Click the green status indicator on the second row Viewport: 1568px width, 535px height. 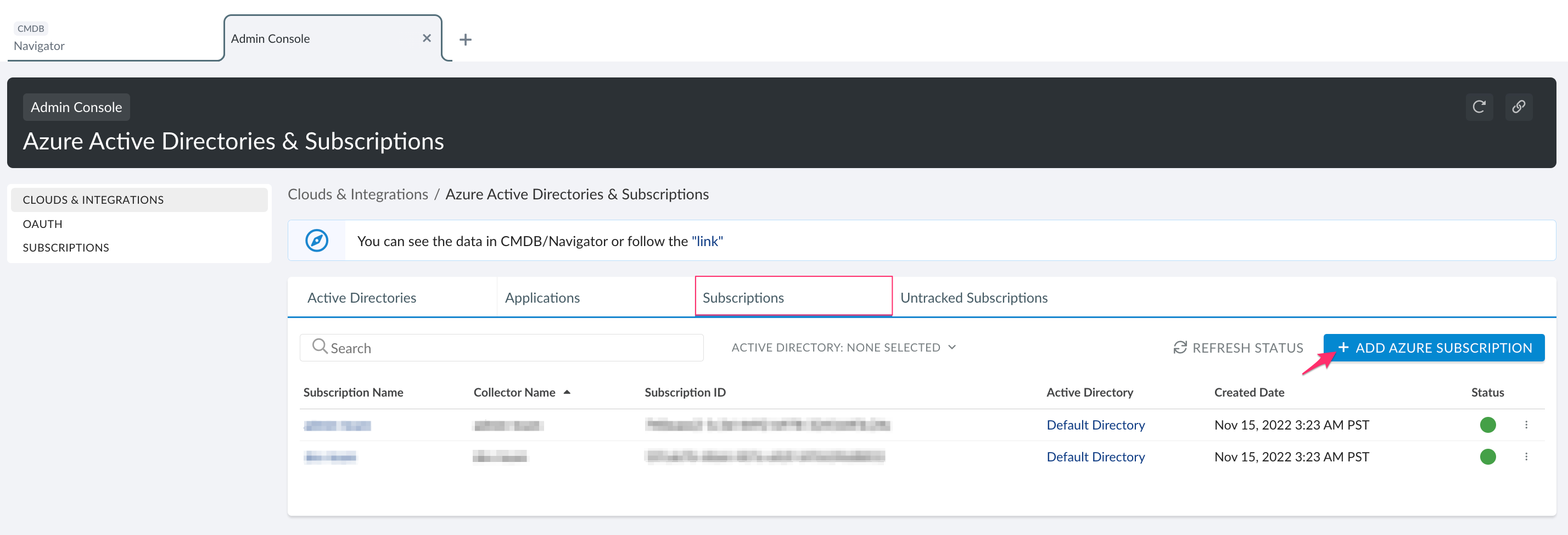1488,456
